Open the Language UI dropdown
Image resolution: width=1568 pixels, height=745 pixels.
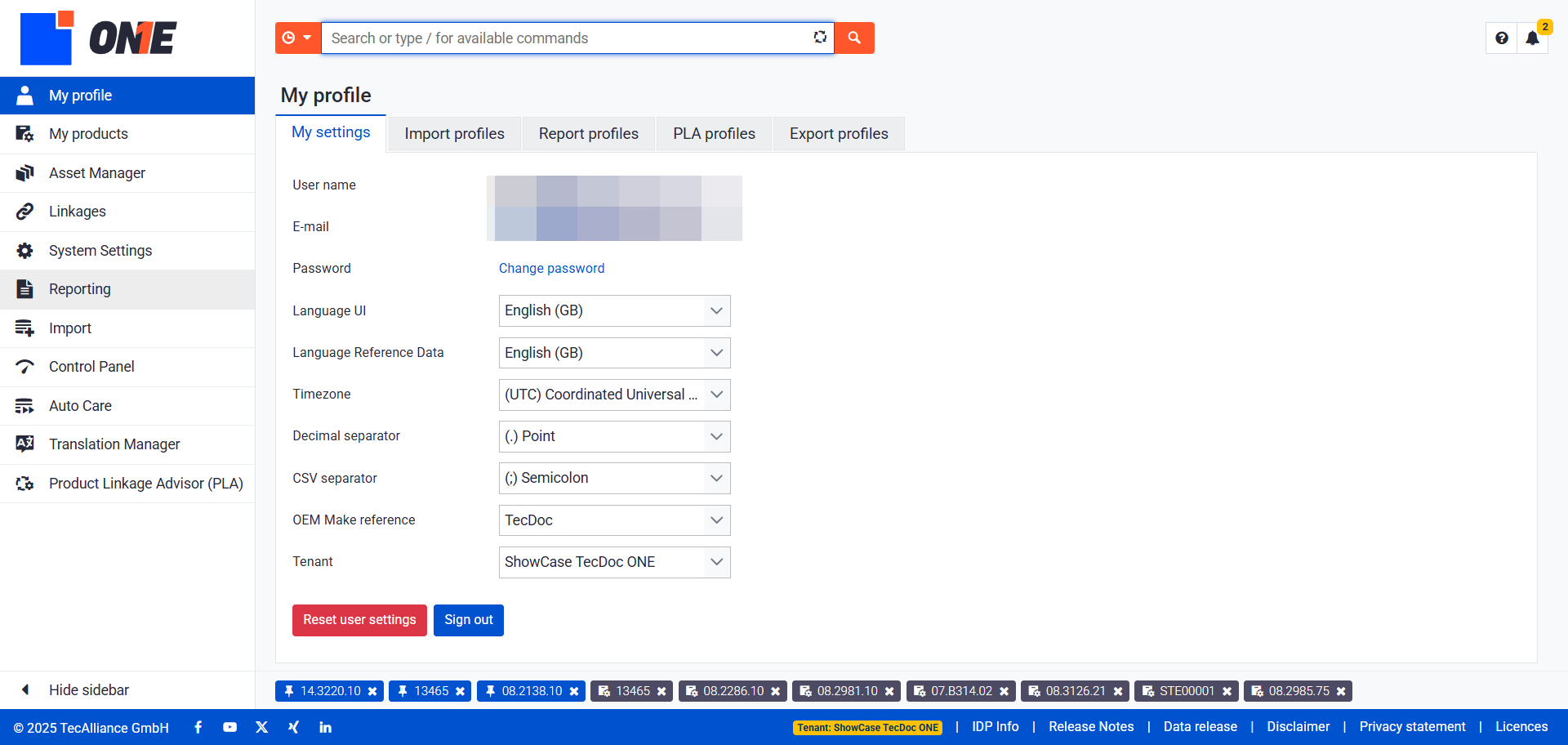615,311
